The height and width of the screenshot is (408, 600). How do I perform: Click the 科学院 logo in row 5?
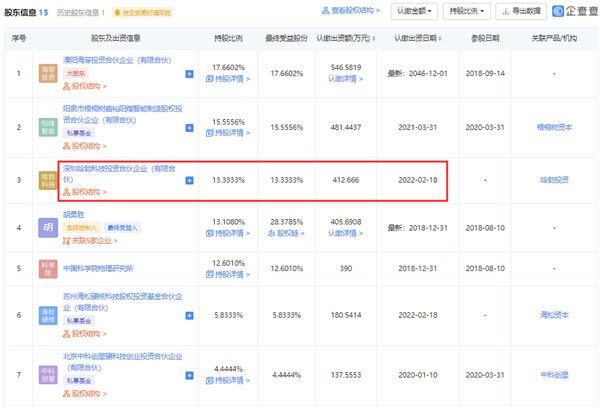(47, 269)
